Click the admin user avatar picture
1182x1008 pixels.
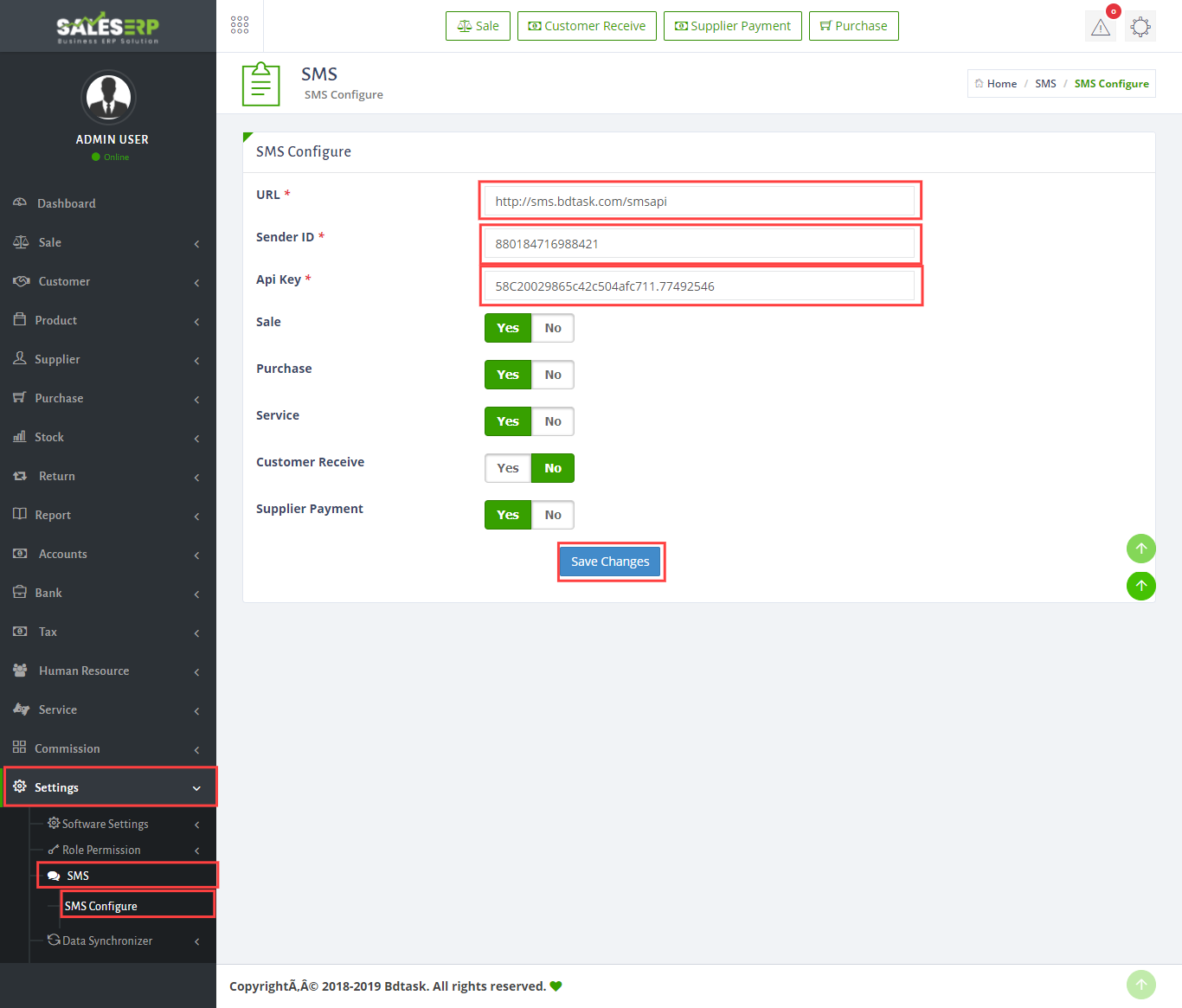coord(108,97)
